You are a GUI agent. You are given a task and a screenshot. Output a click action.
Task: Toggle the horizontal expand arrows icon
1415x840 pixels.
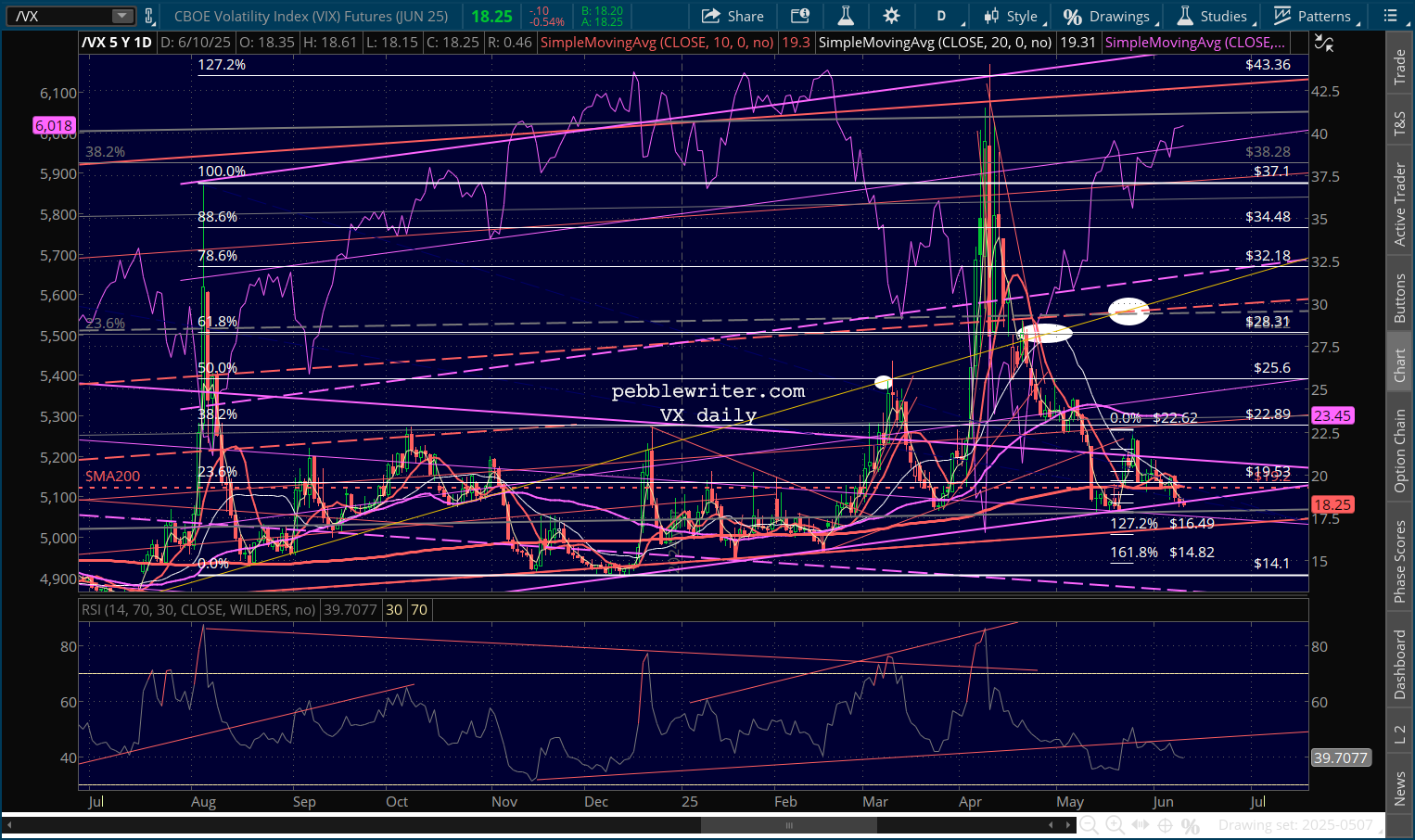click(x=1141, y=825)
